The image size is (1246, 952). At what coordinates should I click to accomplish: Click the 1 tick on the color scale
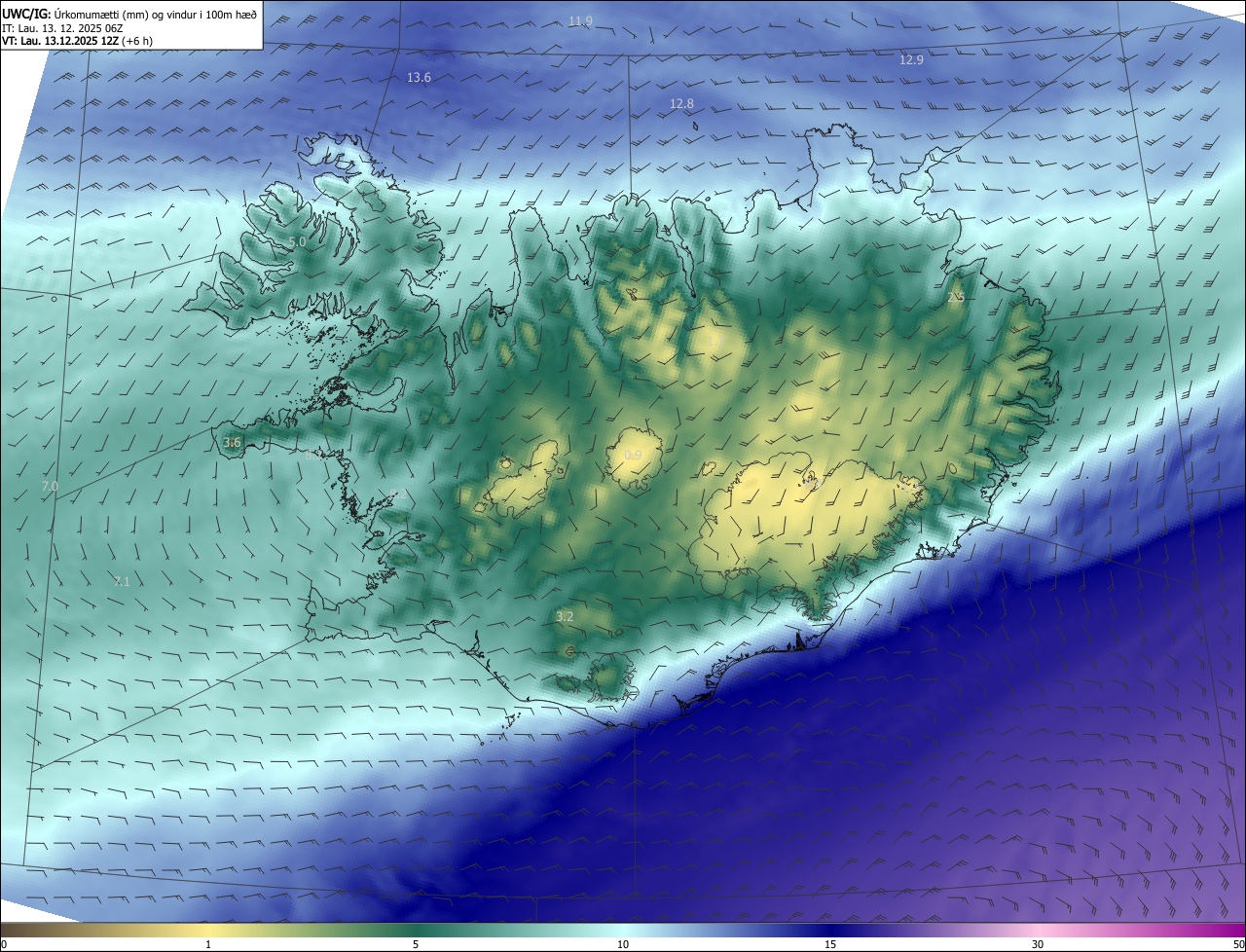208,944
